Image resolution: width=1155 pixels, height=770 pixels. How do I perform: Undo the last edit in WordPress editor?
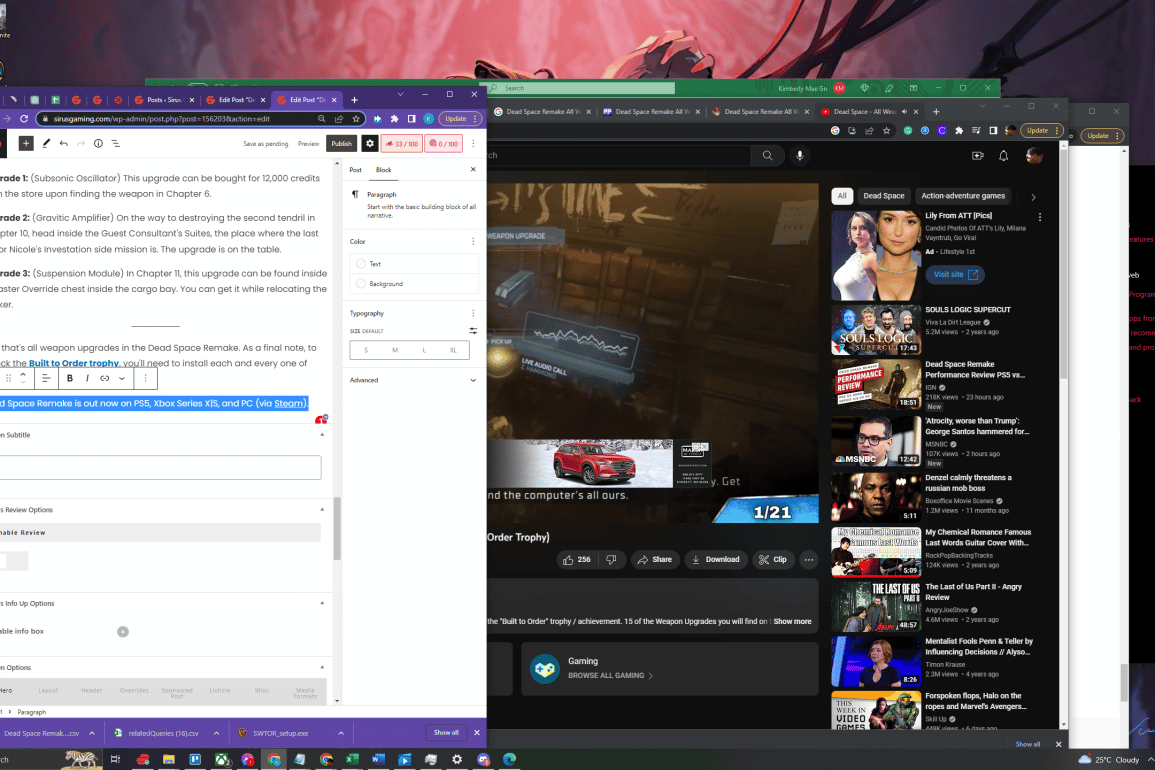[64, 144]
